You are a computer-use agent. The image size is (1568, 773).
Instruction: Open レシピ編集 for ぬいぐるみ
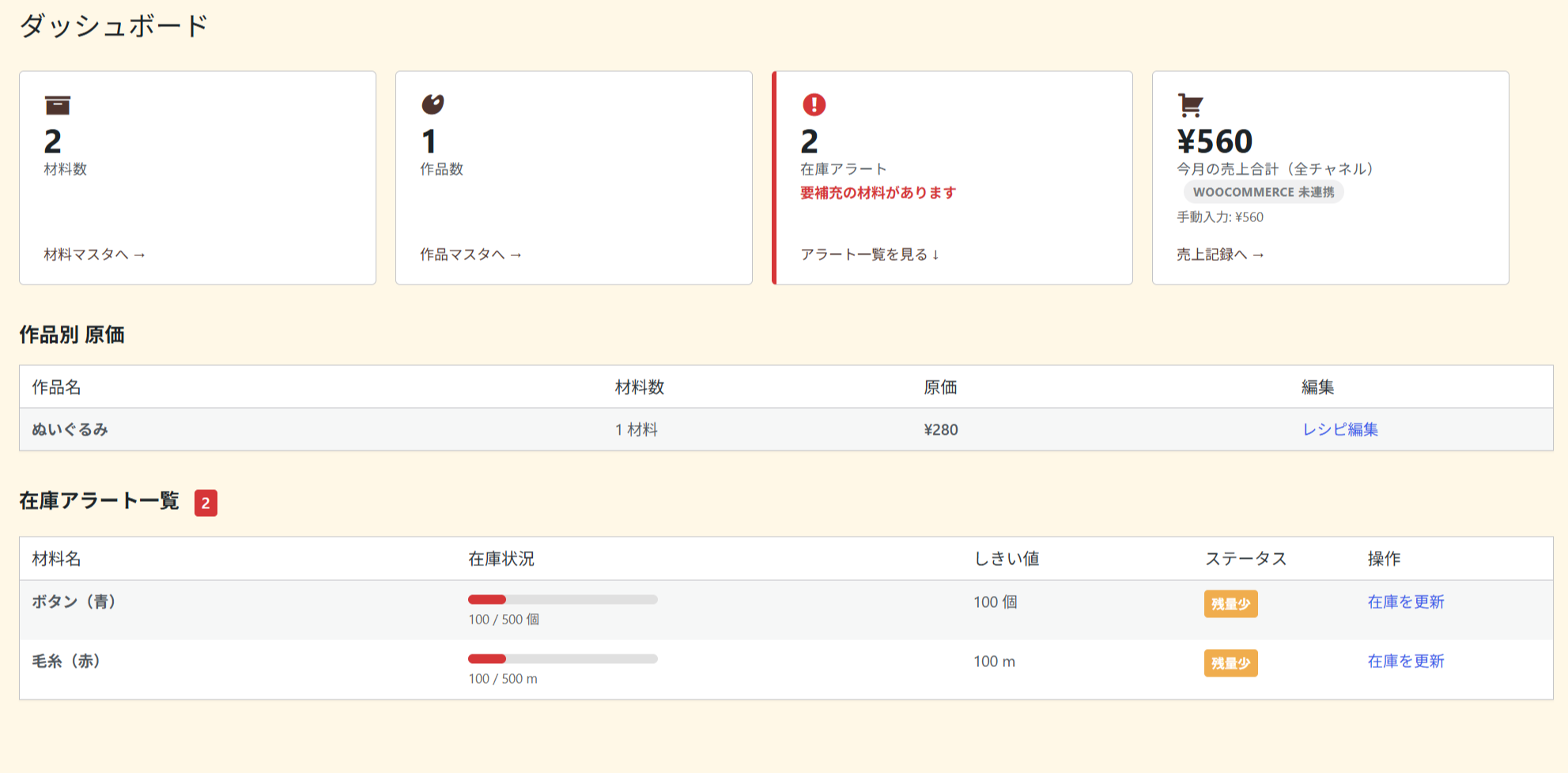tap(1340, 429)
